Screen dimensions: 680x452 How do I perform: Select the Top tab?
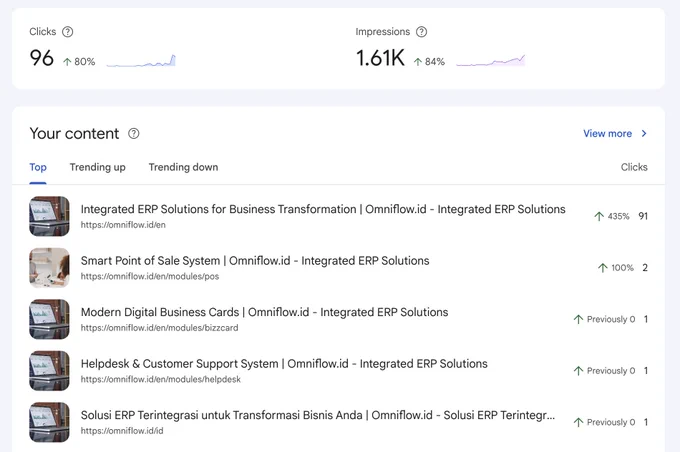click(x=38, y=167)
